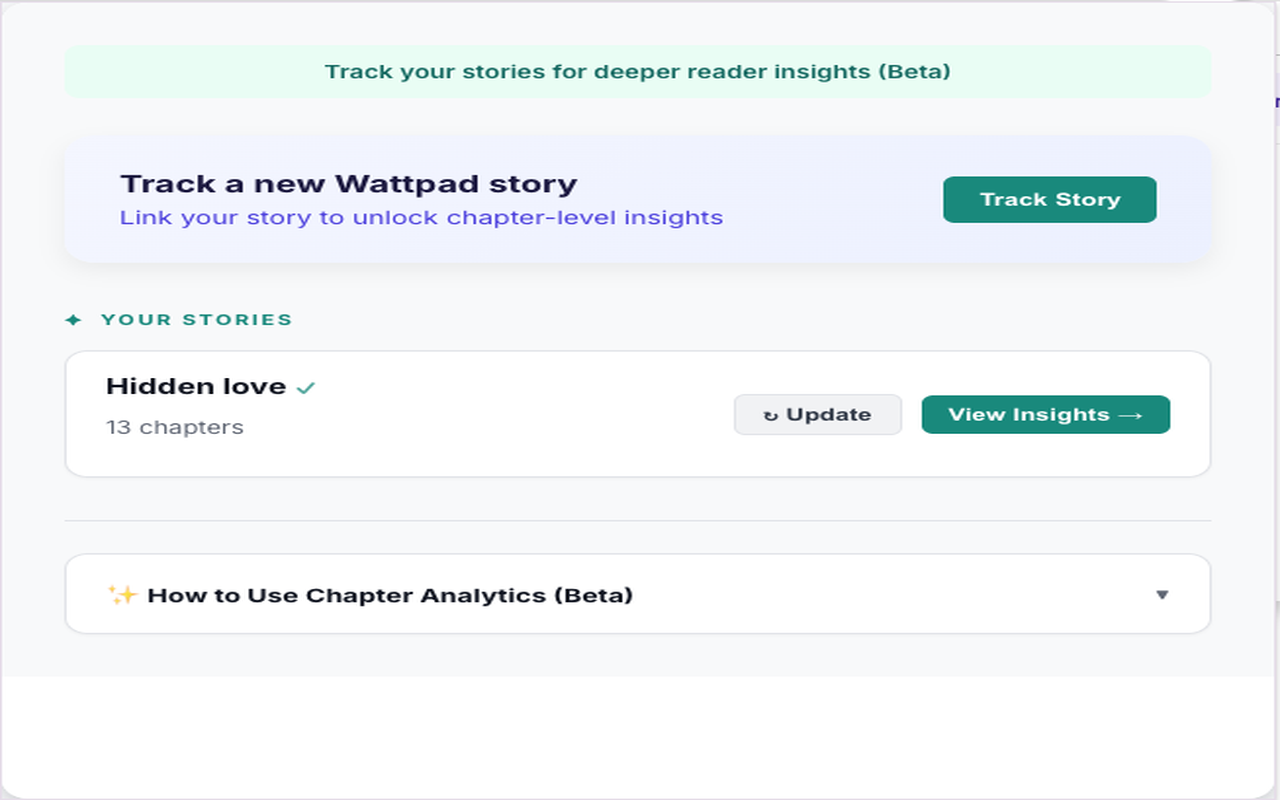Click the sparkle icon next to YOUR STORIES
This screenshot has height=800, width=1280.
click(x=73, y=320)
